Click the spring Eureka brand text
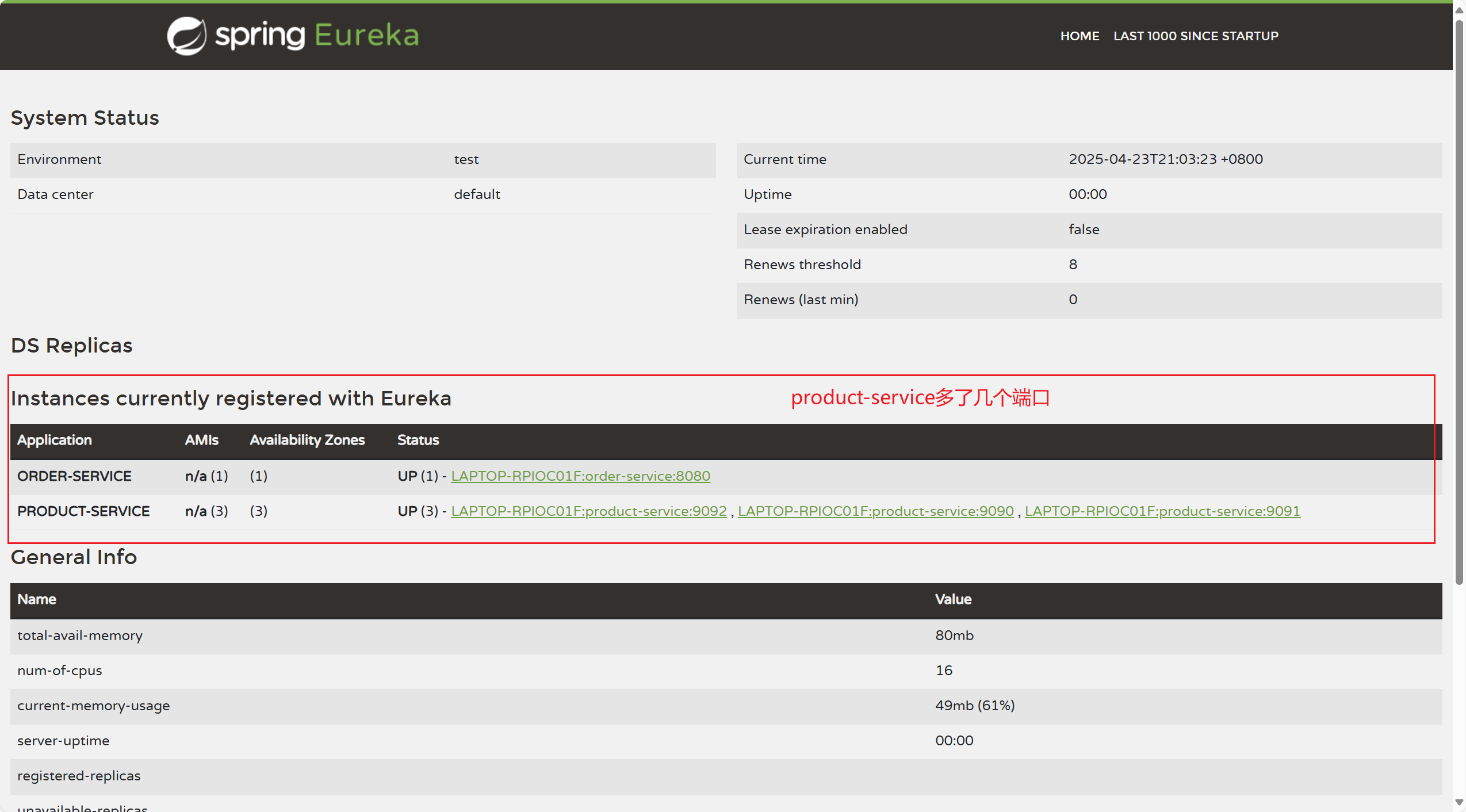 point(316,36)
